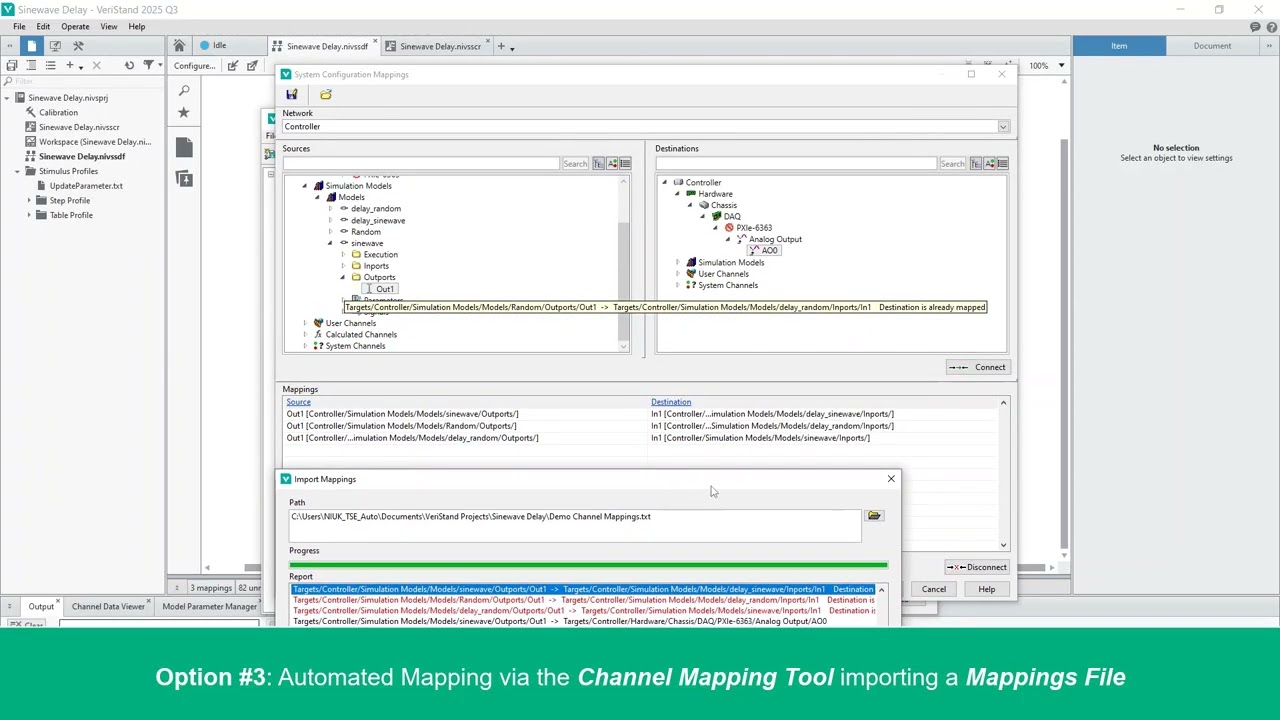
Task: Open the Network Controller dropdown
Action: (x=1003, y=127)
